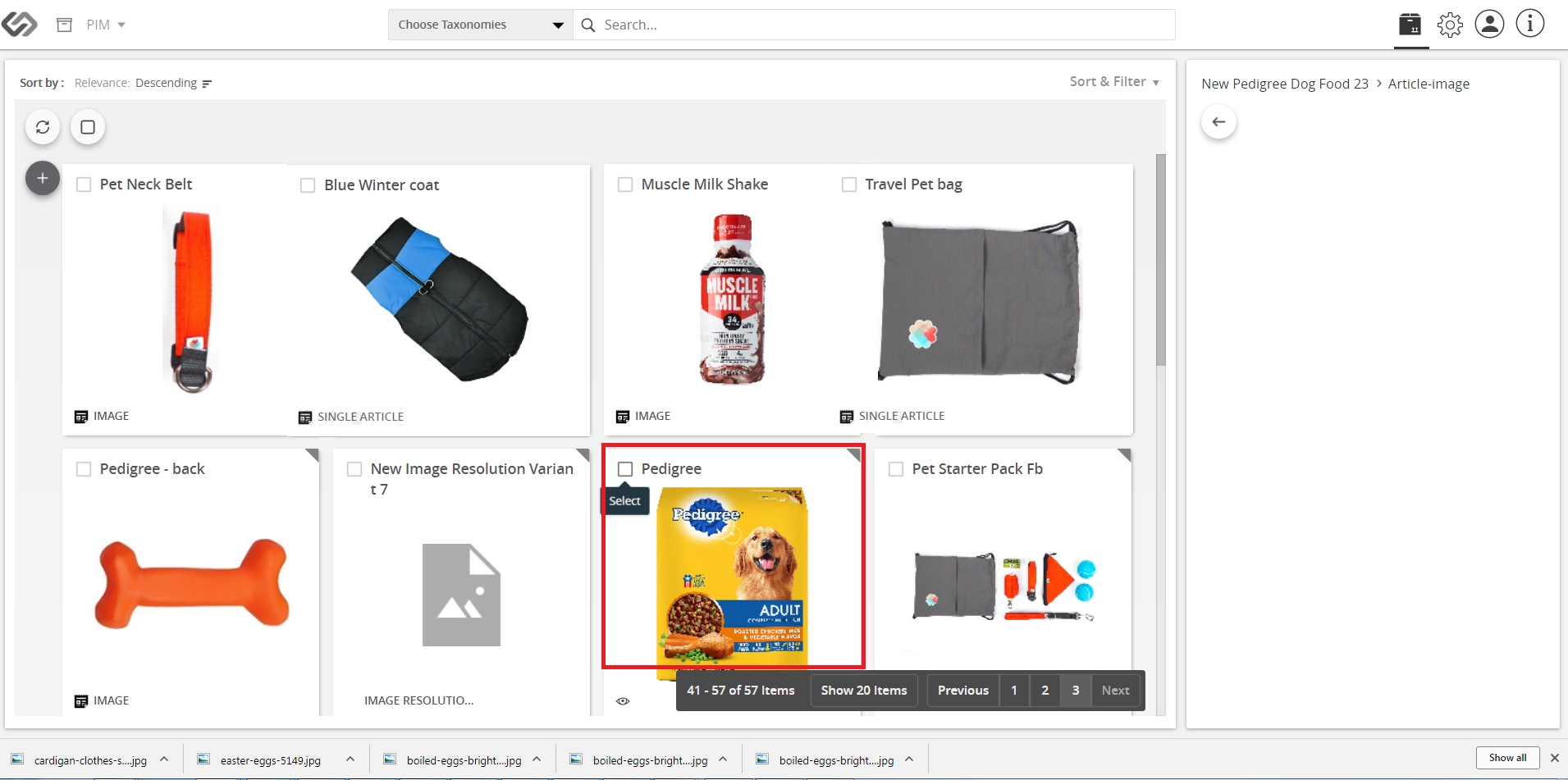Viewport: 1568px width, 780px height.
Task: Open the Choose Taxonomies dropdown
Action: pyautogui.click(x=481, y=25)
